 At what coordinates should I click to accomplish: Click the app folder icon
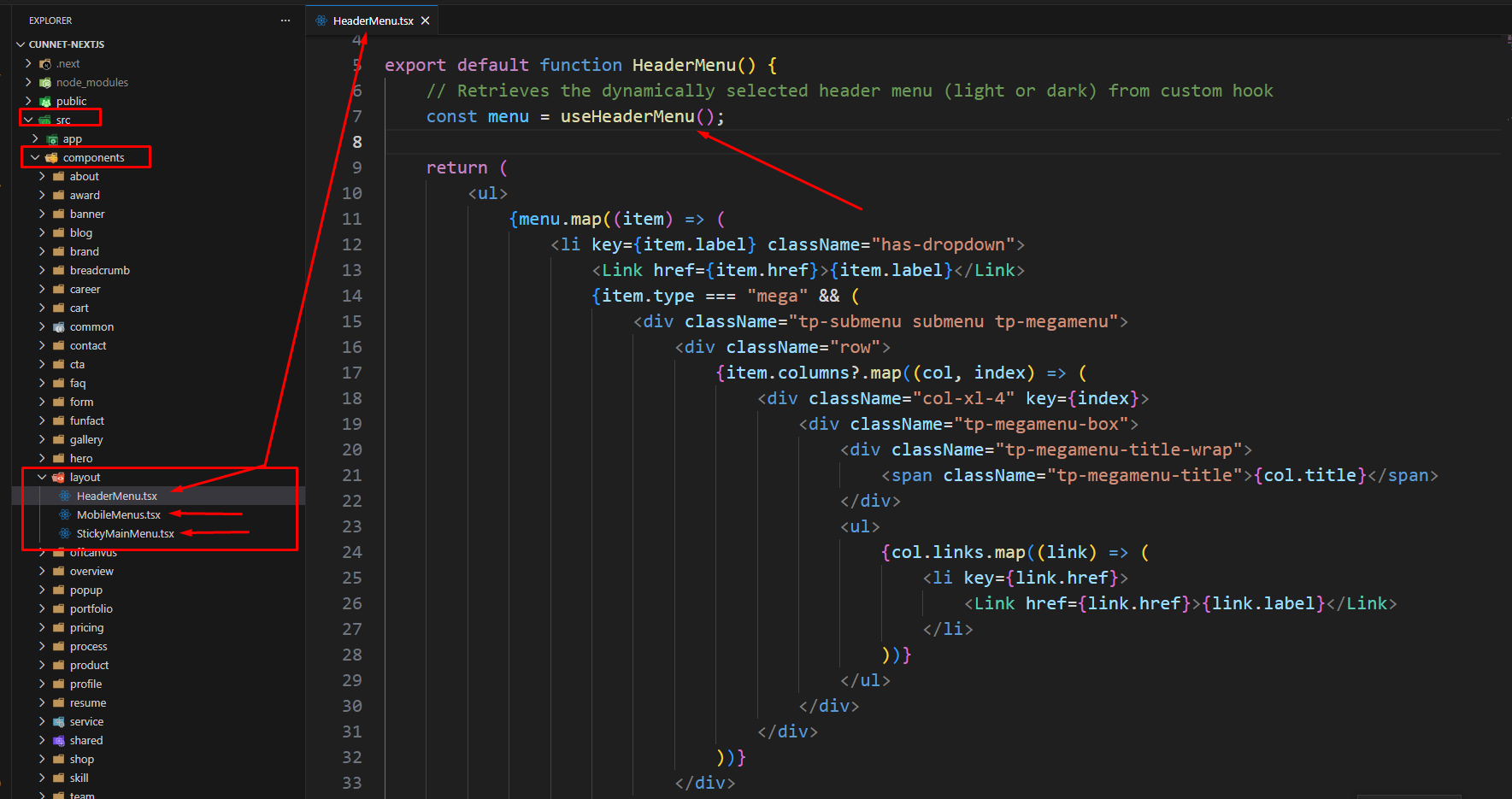[51, 138]
